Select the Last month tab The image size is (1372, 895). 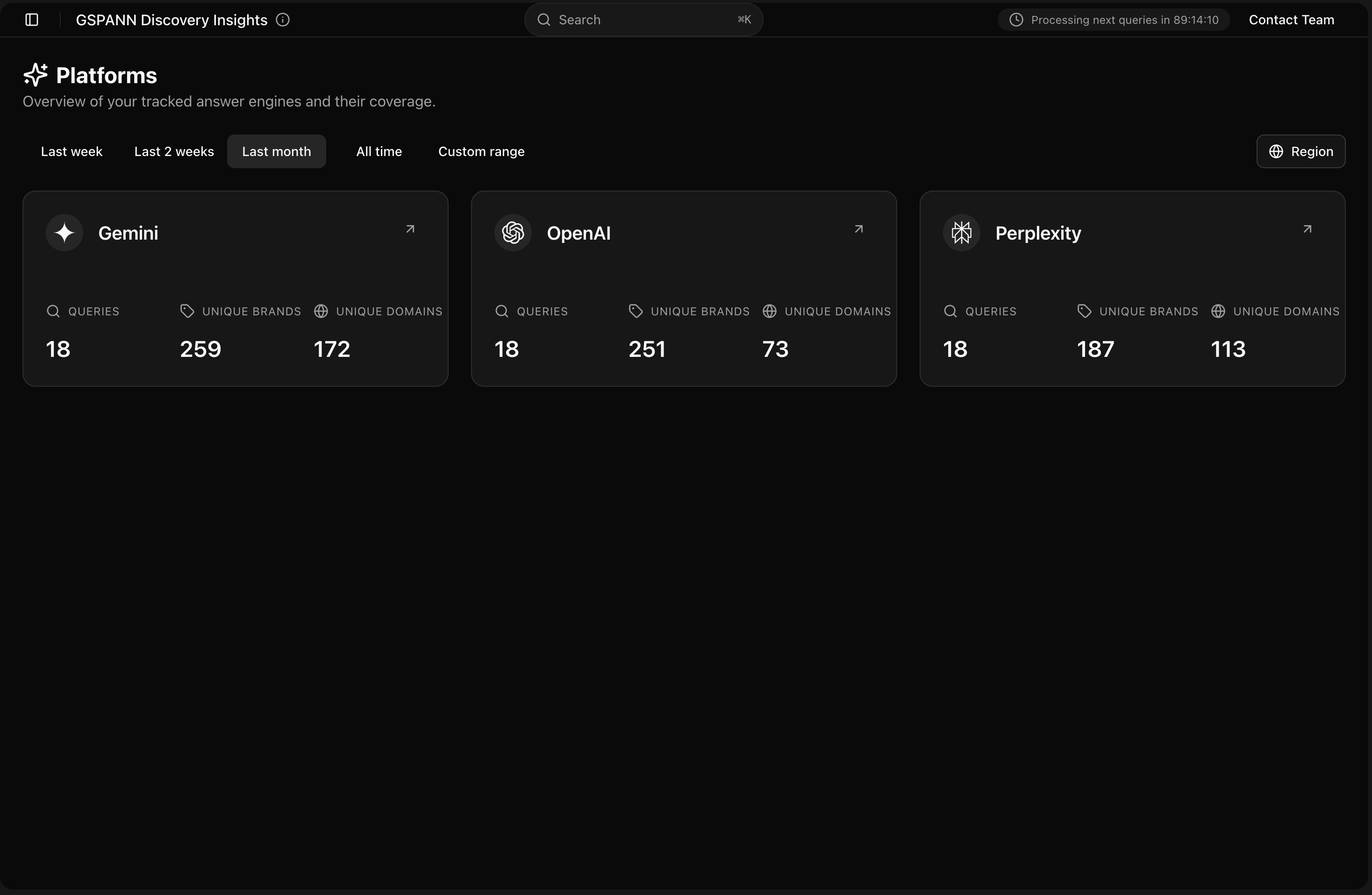point(277,151)
